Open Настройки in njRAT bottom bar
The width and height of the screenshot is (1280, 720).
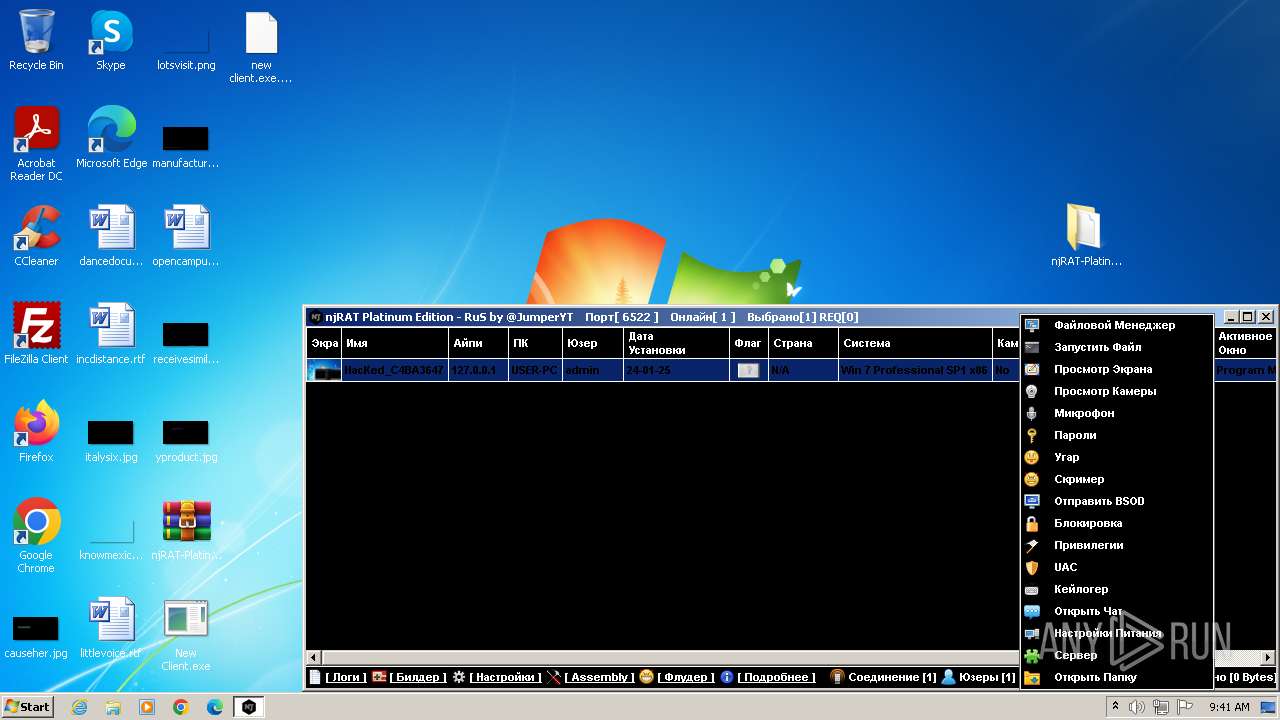[496, 677]
